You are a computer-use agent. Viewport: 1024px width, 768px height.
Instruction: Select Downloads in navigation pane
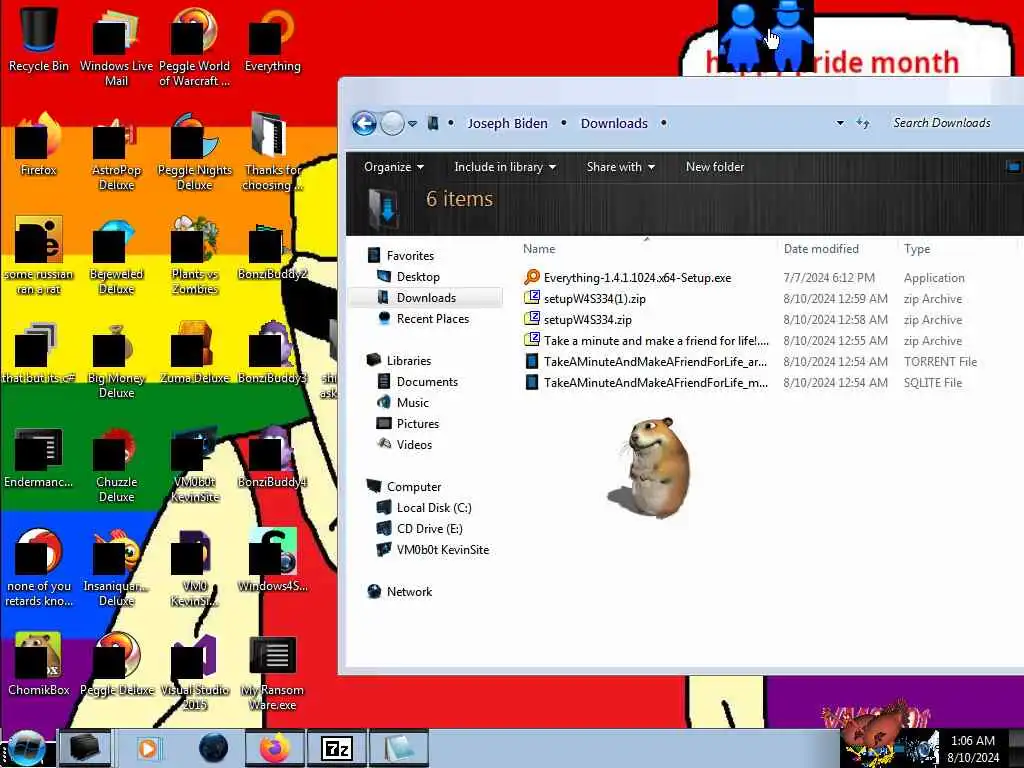pyautogui.click(x=426, y=298)
